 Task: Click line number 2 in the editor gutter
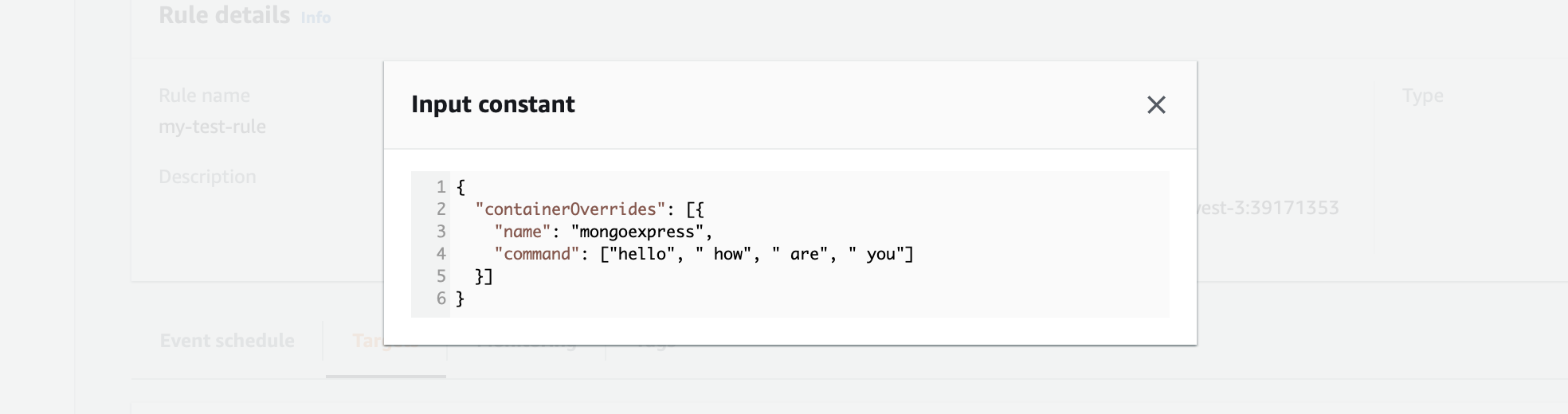click(441, 209)
